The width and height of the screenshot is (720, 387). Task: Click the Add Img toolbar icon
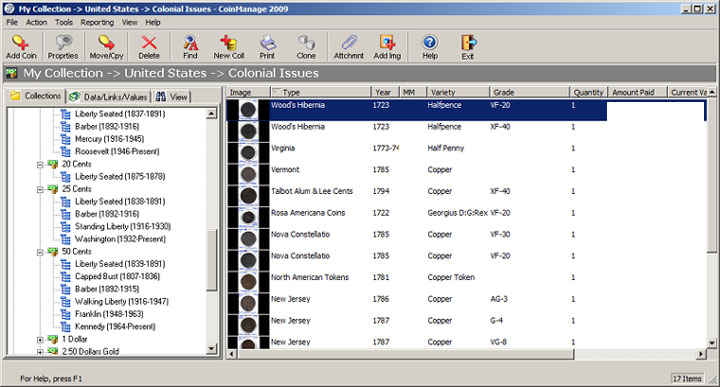point(387,47)
